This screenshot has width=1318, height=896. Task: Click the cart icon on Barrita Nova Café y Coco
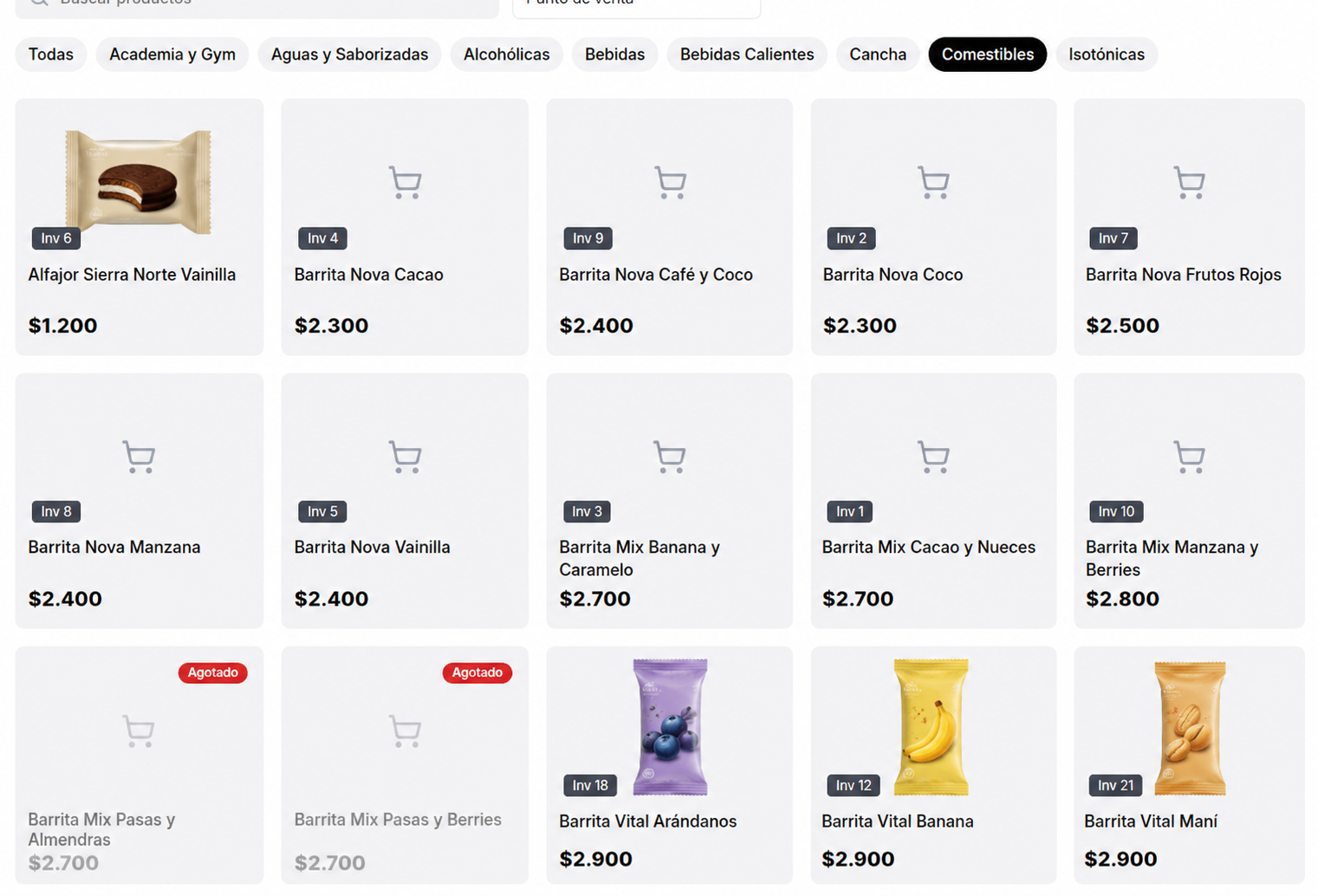[x=670, y=182]
